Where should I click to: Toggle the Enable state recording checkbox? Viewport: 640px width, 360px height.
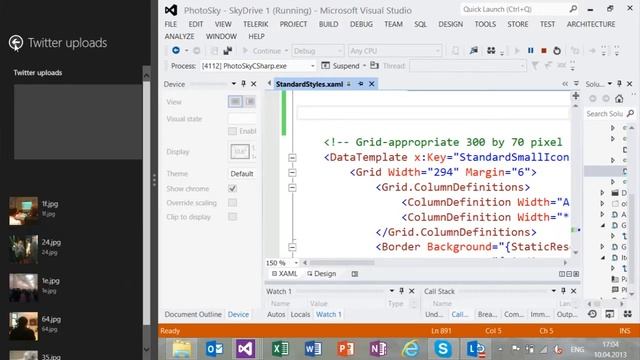pyautogui.click(x=232, y=131)
